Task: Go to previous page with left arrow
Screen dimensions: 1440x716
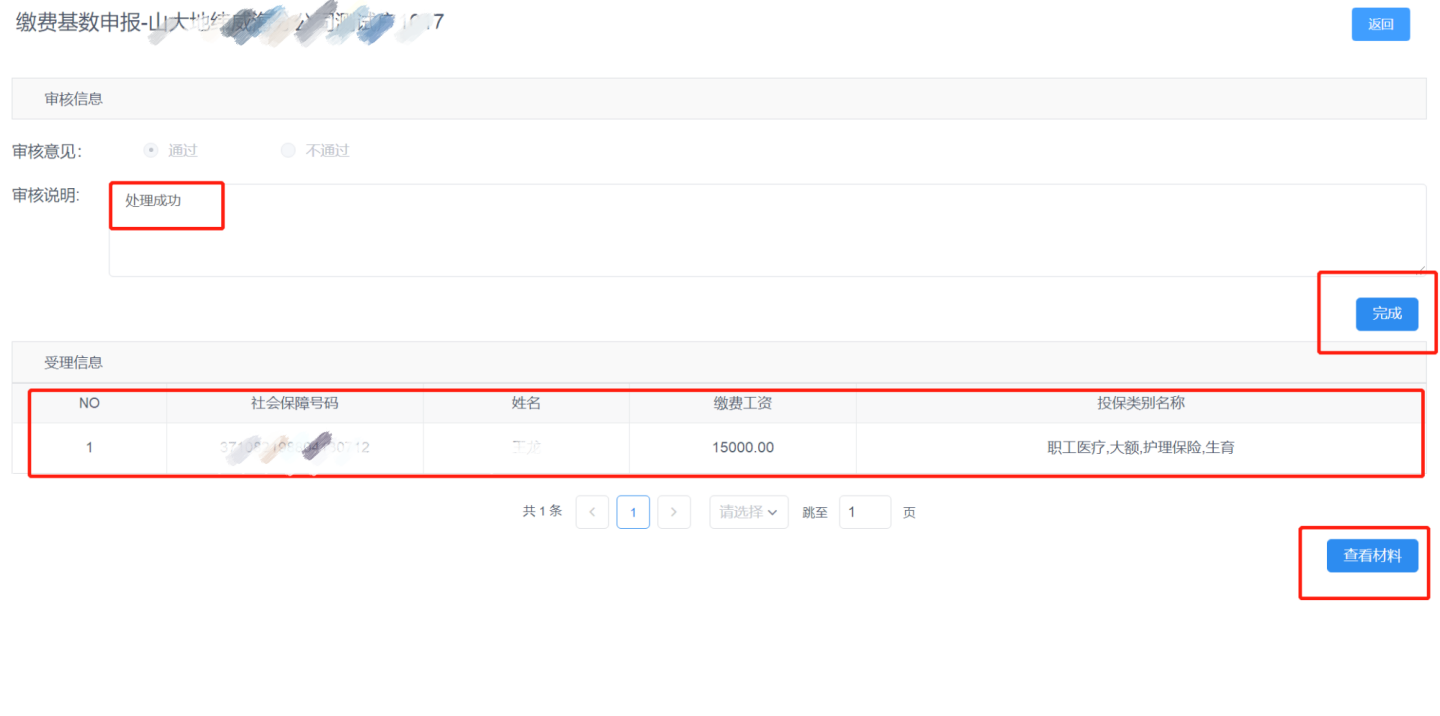Action: (x=592, y=512)
